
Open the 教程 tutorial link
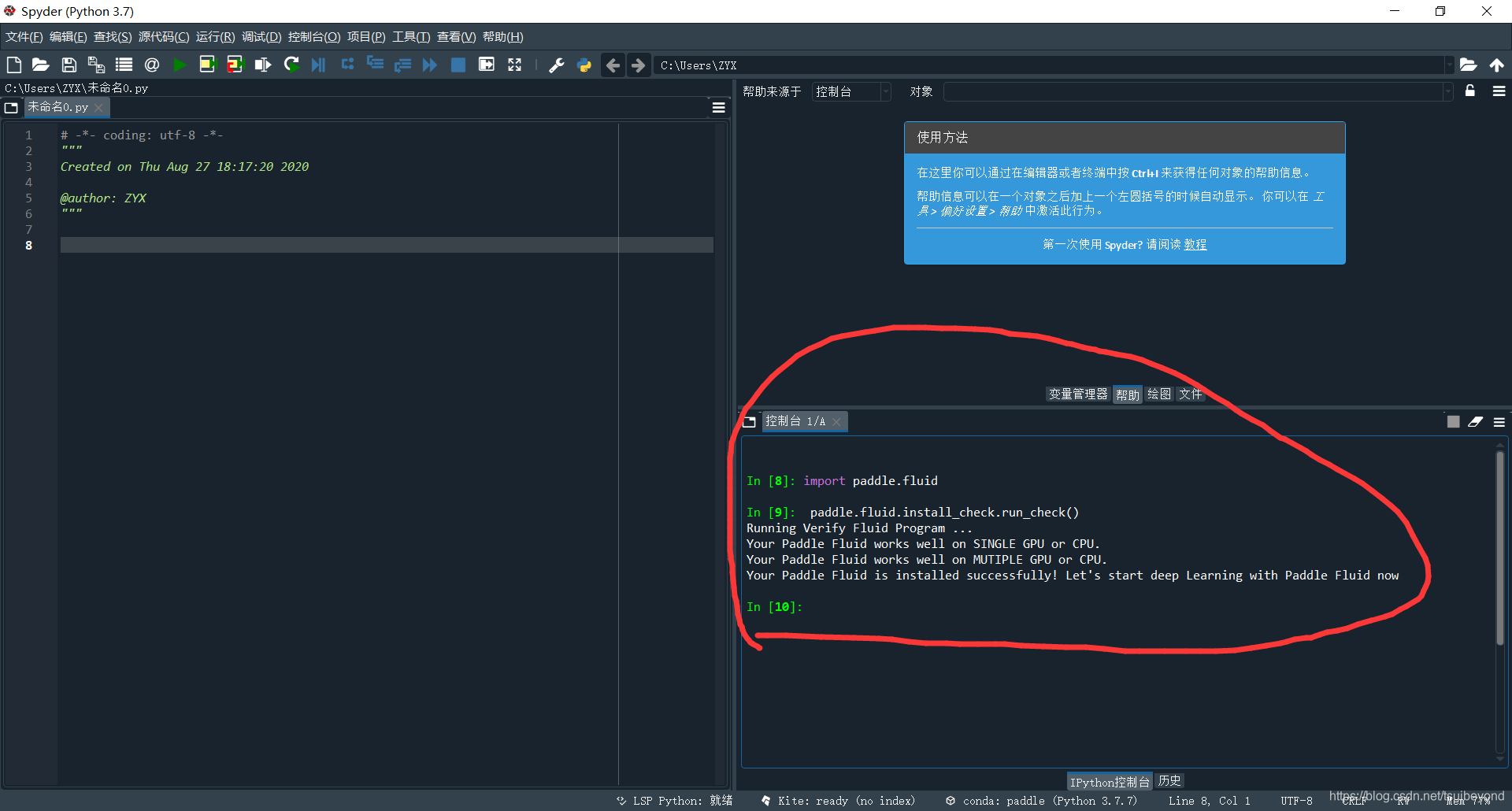point(1195,245)
